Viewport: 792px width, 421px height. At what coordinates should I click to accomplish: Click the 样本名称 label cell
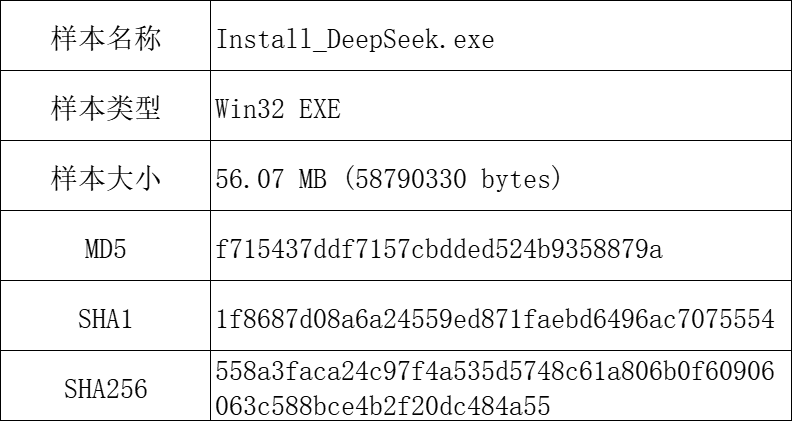[x=105, y=40]
